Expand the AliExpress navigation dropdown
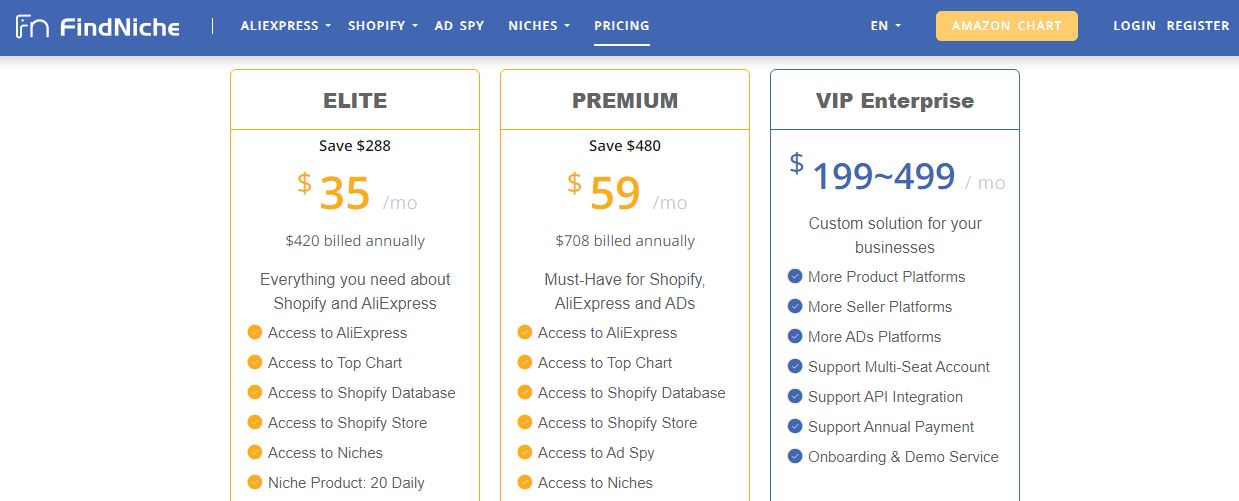Viewport: 1239px width, 501px height. click(285, 26)
